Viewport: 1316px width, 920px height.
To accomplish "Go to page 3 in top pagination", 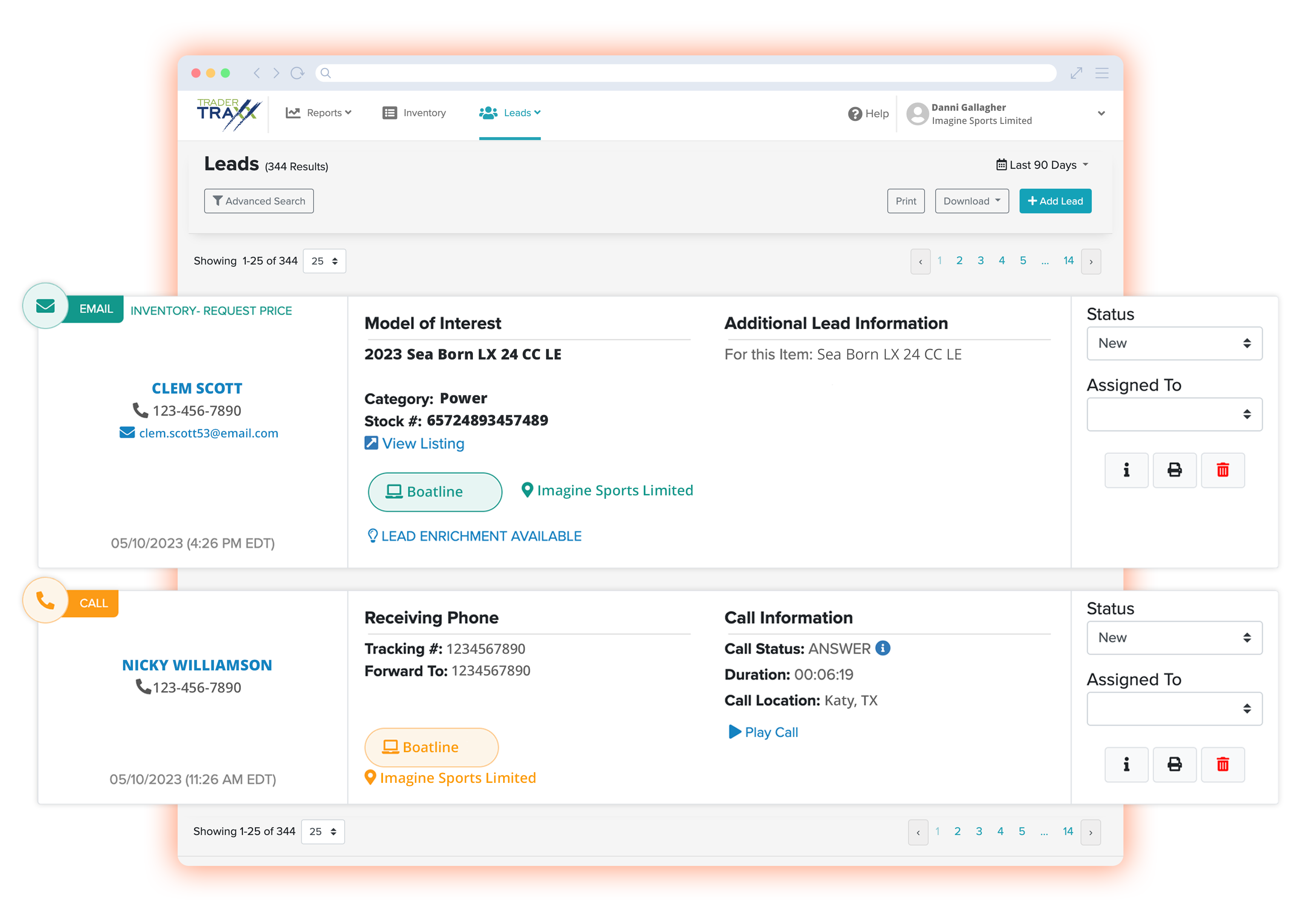I will [980, 261].
